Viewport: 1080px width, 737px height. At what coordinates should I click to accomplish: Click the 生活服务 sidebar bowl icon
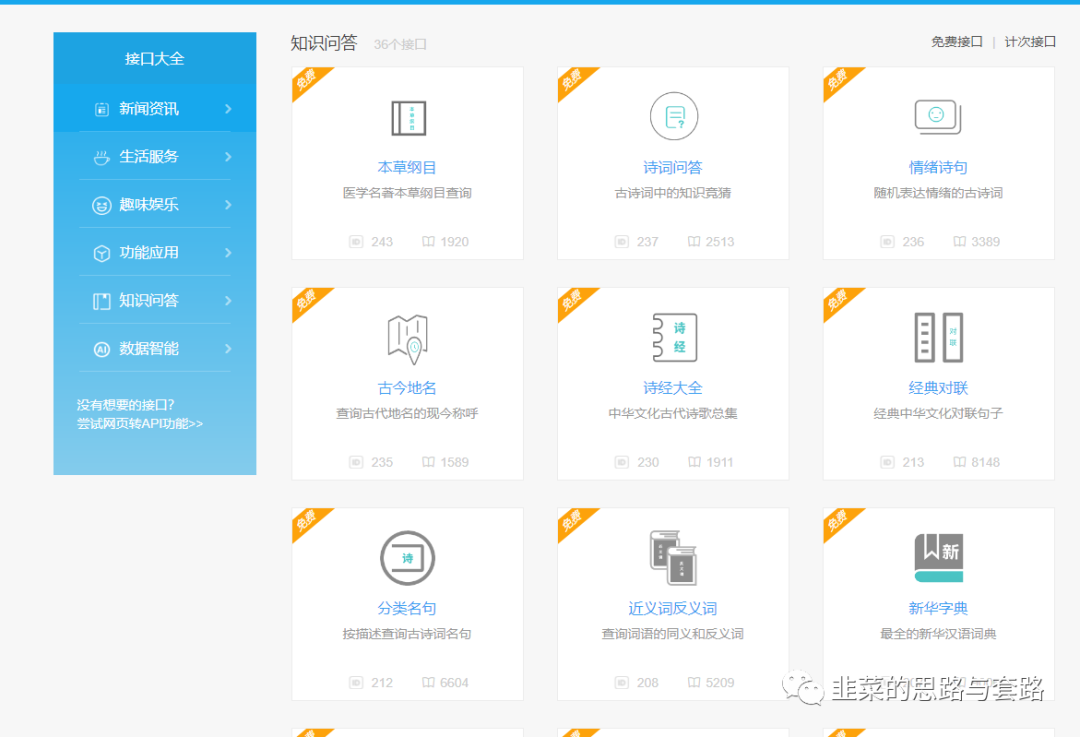pos(102,157)
